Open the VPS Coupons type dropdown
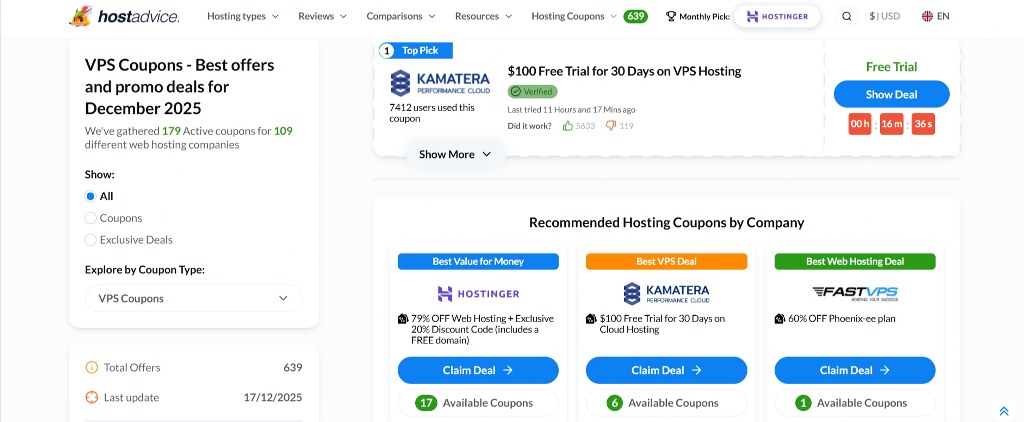The width and height of the screenshot is (1024, 422). pos(194,298)
